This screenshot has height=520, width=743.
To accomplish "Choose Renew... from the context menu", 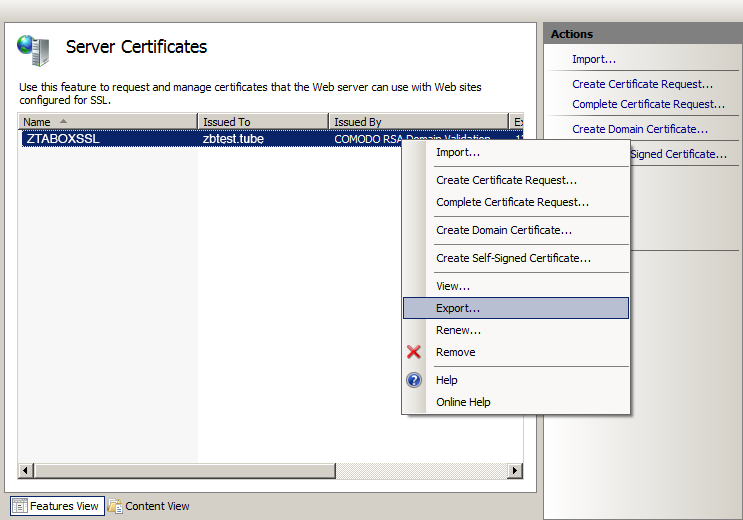I will (x=458, y=330).
